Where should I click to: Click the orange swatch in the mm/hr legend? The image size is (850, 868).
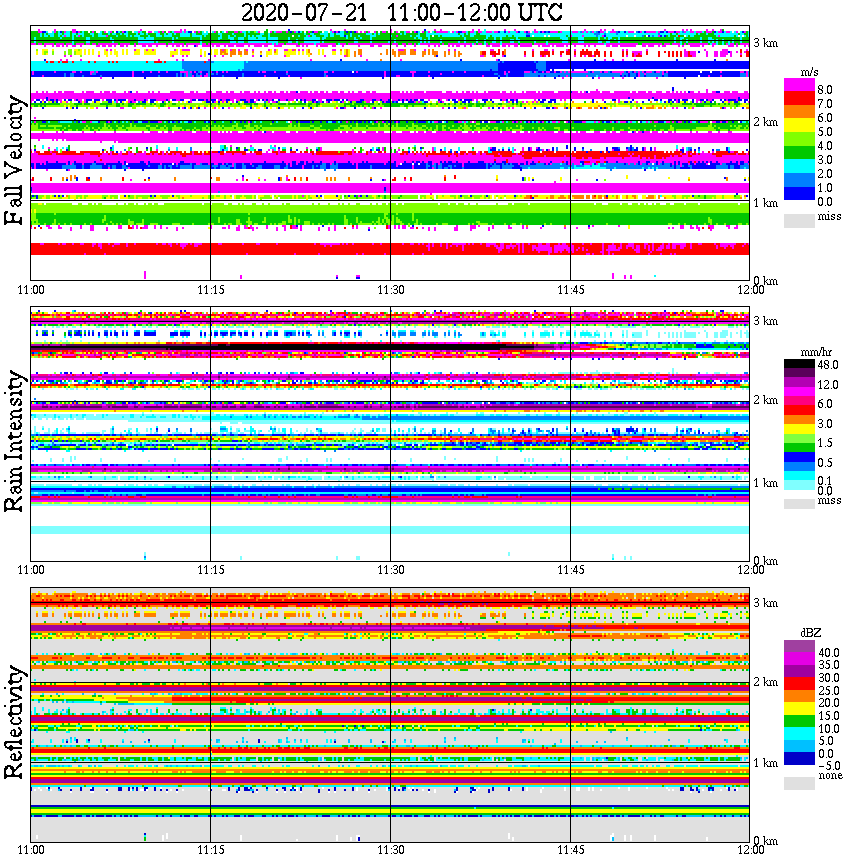click(800, 419)
